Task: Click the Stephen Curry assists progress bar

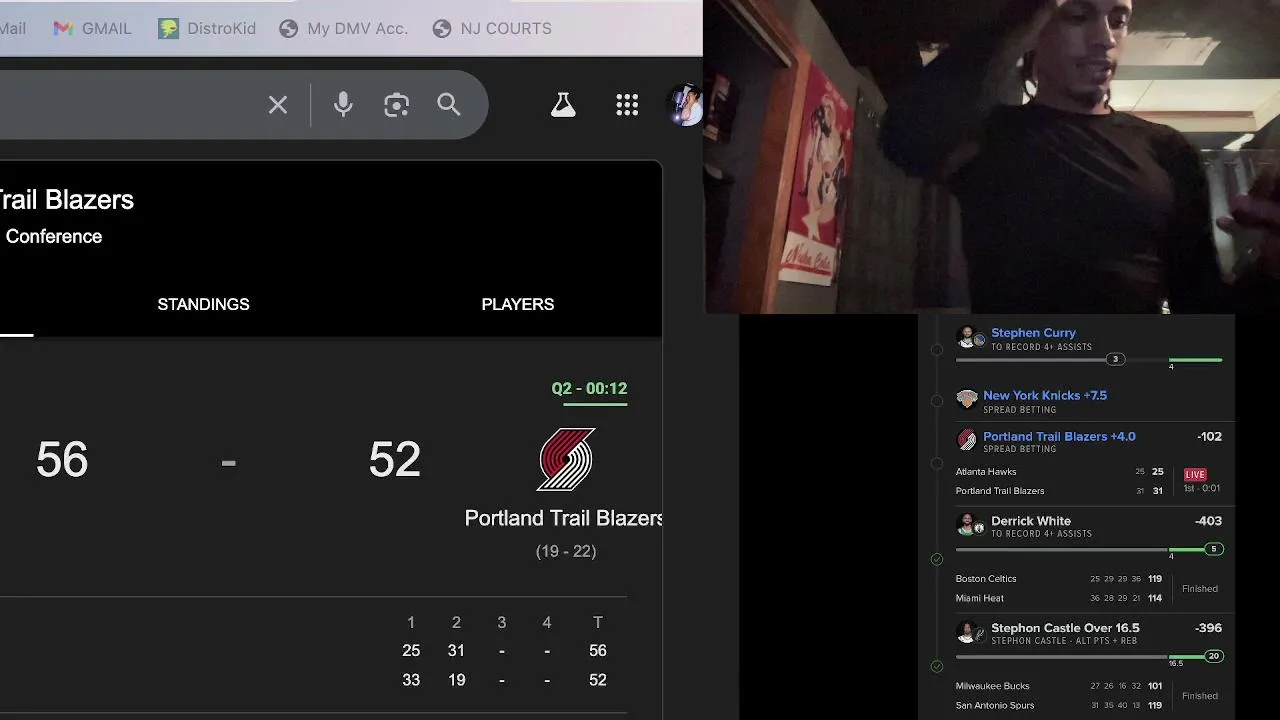Action: [1089, 359]
